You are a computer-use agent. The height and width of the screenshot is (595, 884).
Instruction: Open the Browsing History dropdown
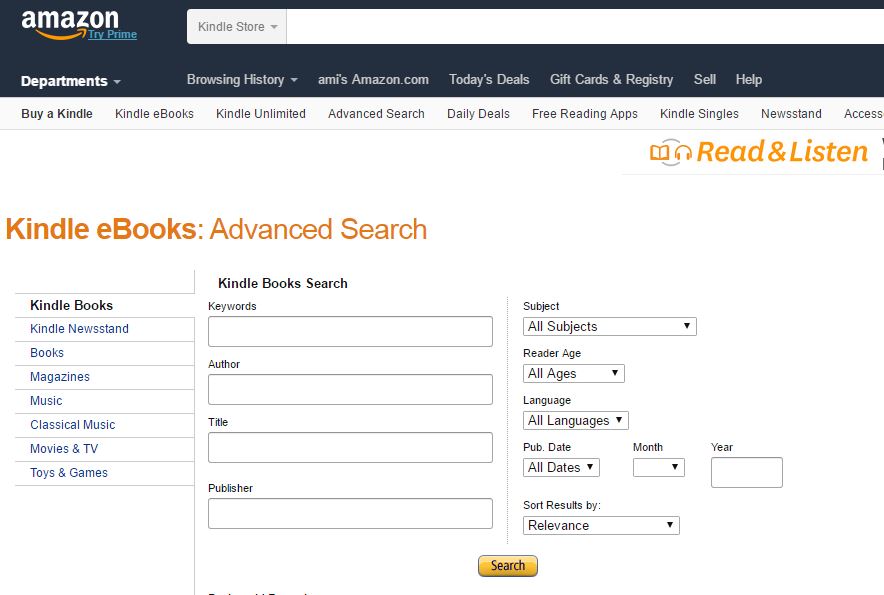click(242, 80)
